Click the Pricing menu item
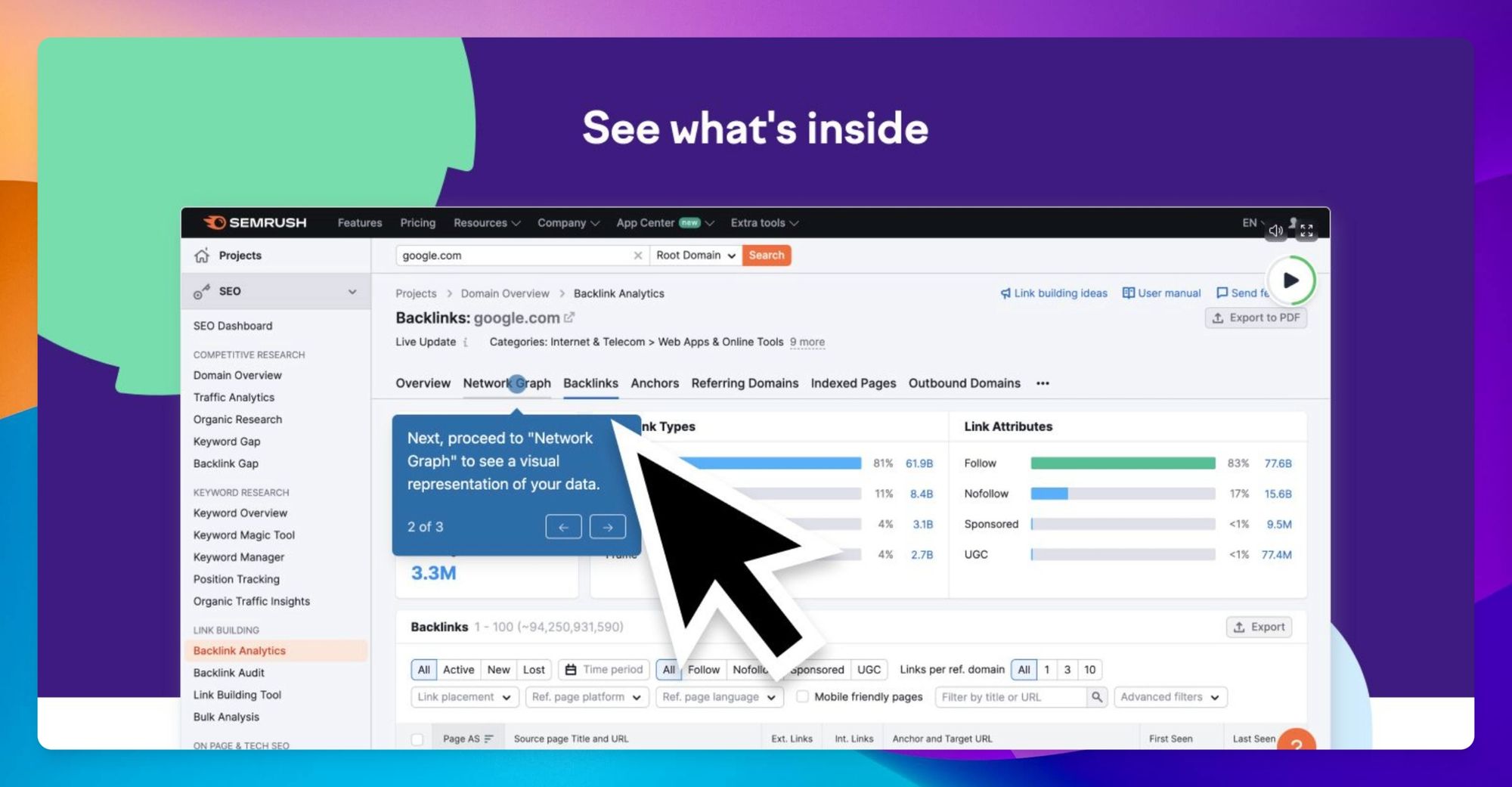 click(417, 223)
